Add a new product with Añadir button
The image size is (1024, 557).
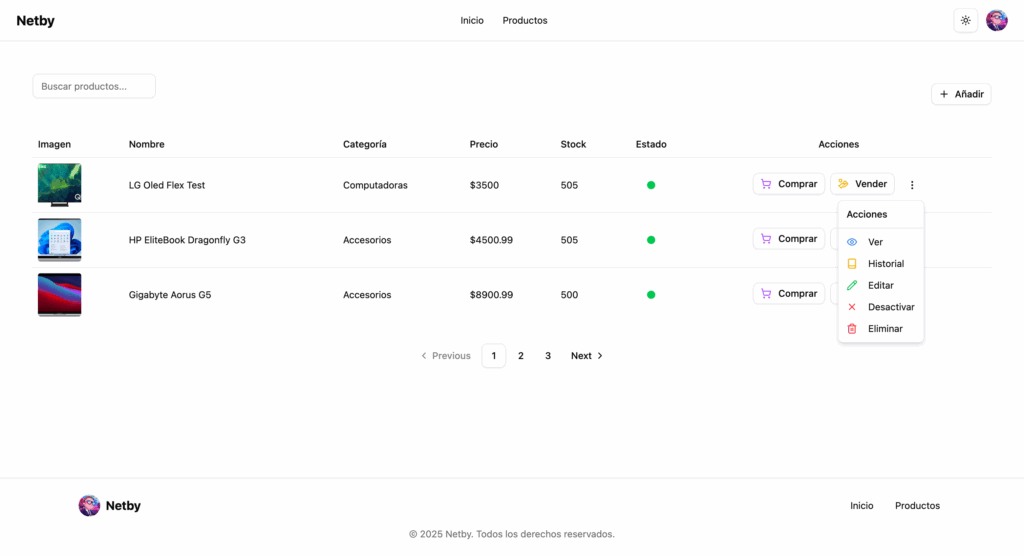click(961, 94)
